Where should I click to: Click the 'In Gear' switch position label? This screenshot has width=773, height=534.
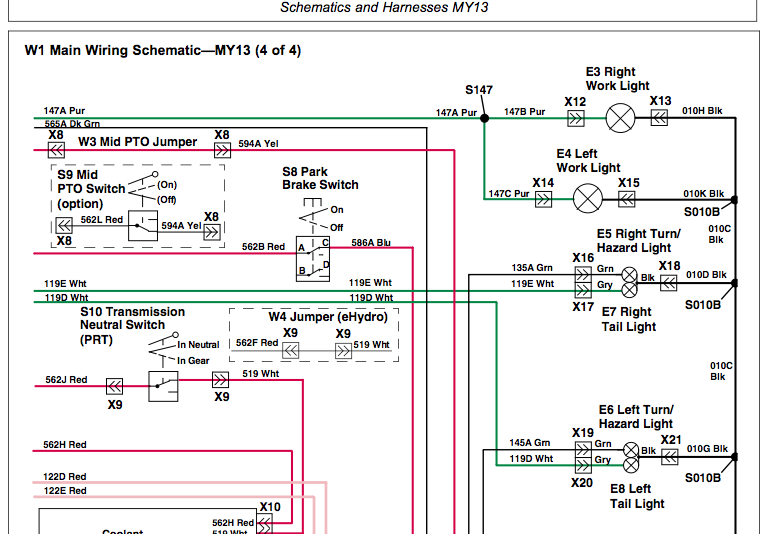[x=193, y=360]
